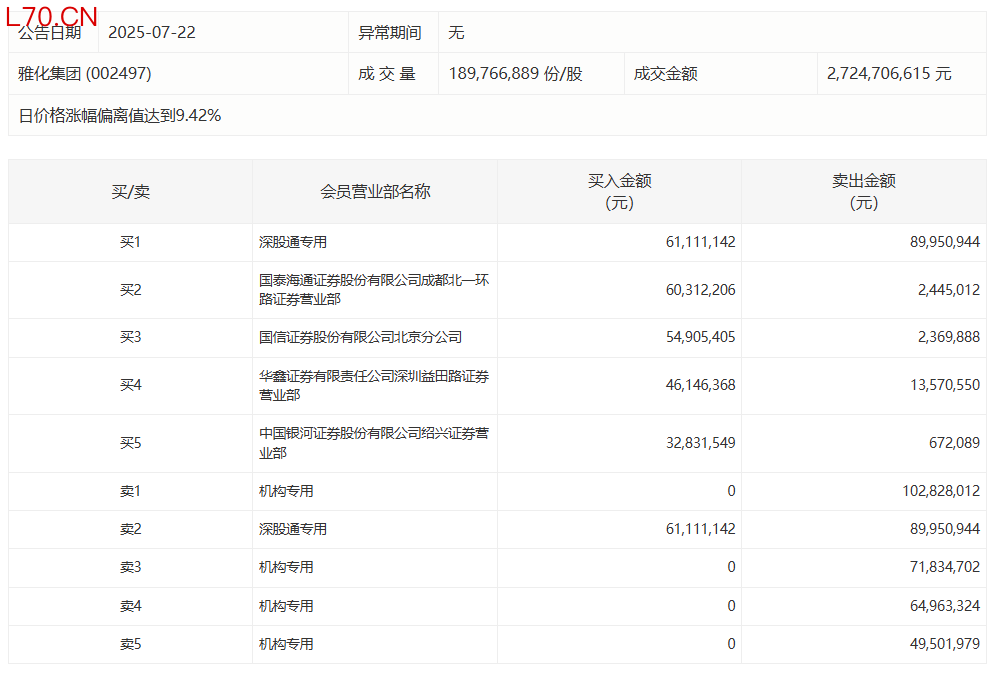This screenshot has height=680, width=998.
Task: Select the 2025-07-22 announcement date
Action: coord(151,33)
